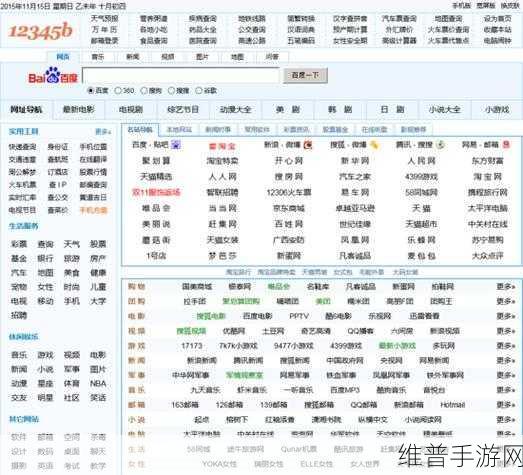Open the 查IP tool link
Screen dimensions: 523x475
[x=58, y=185]
